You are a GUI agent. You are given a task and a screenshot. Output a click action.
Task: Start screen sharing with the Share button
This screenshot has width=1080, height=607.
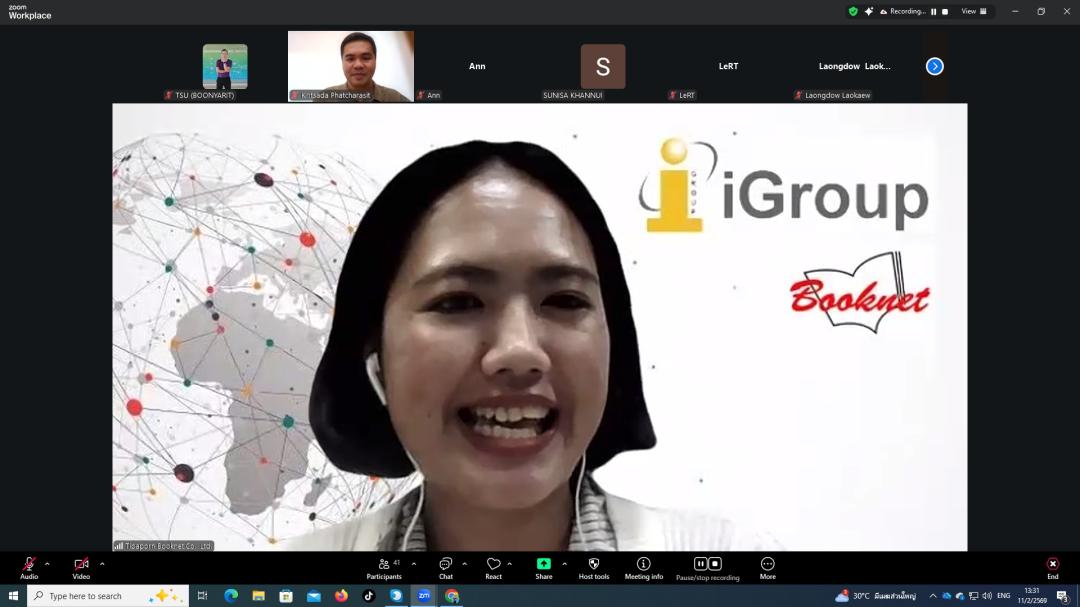[x=543, y=566]
